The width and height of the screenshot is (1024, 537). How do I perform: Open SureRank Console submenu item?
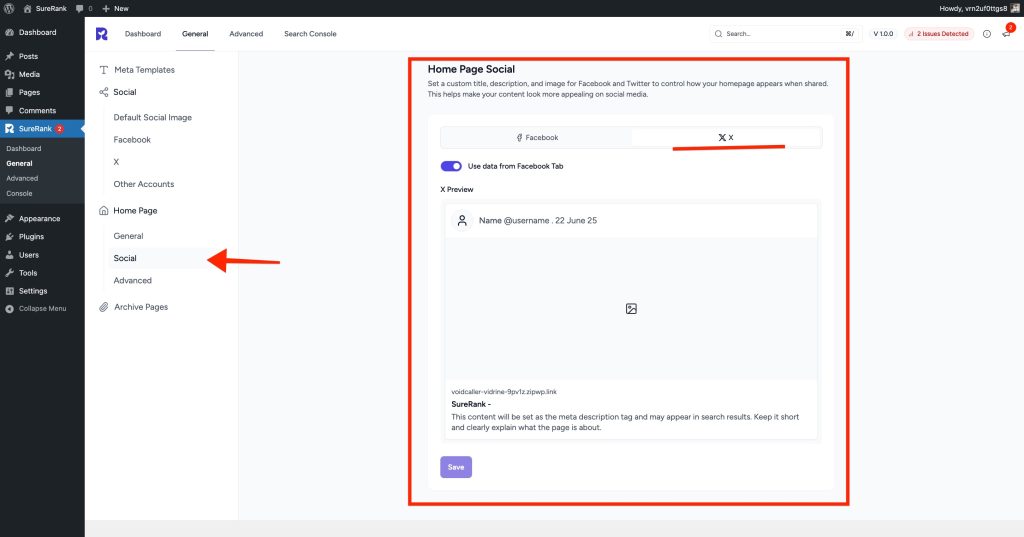pyautogui.click(x=19, y=193)
